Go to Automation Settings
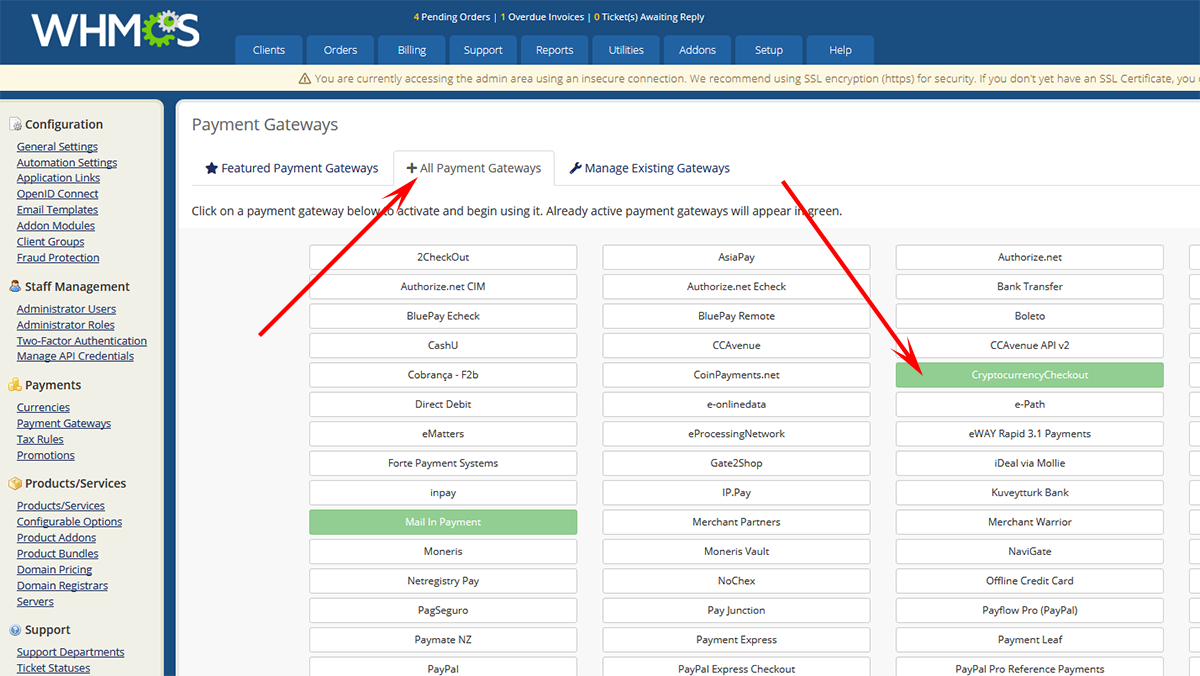Image resolution: width=1200 pixels, height=676 pixels. 67,163
